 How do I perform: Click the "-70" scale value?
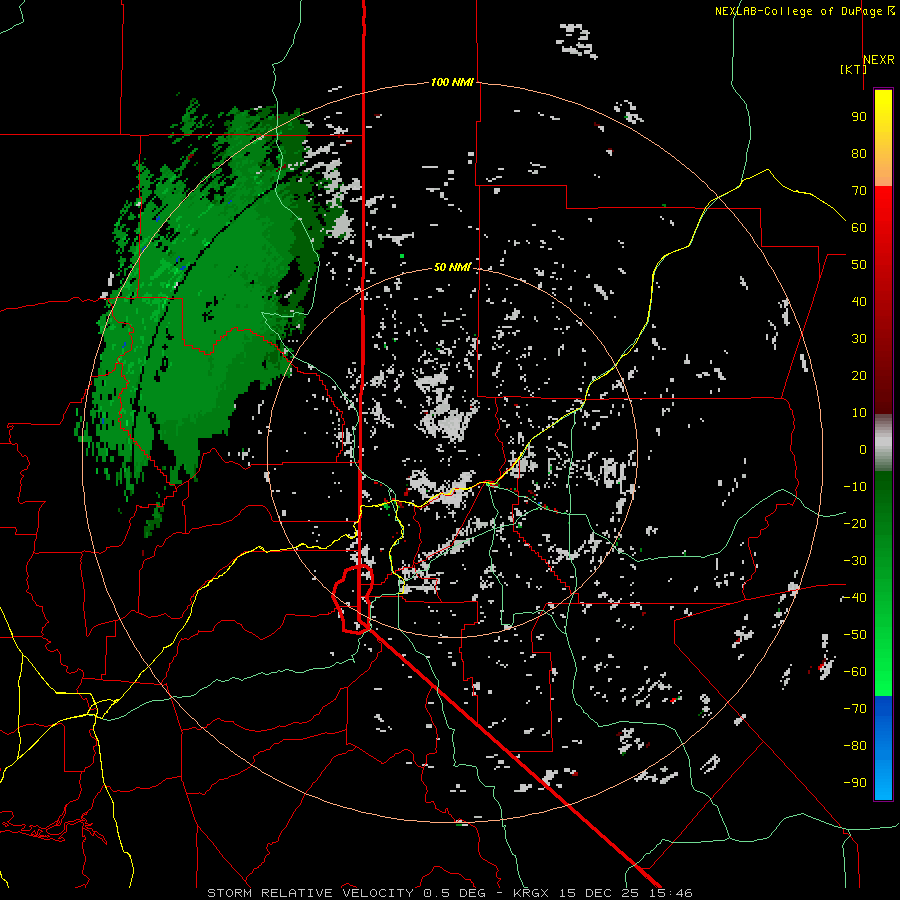coord(855,709)
